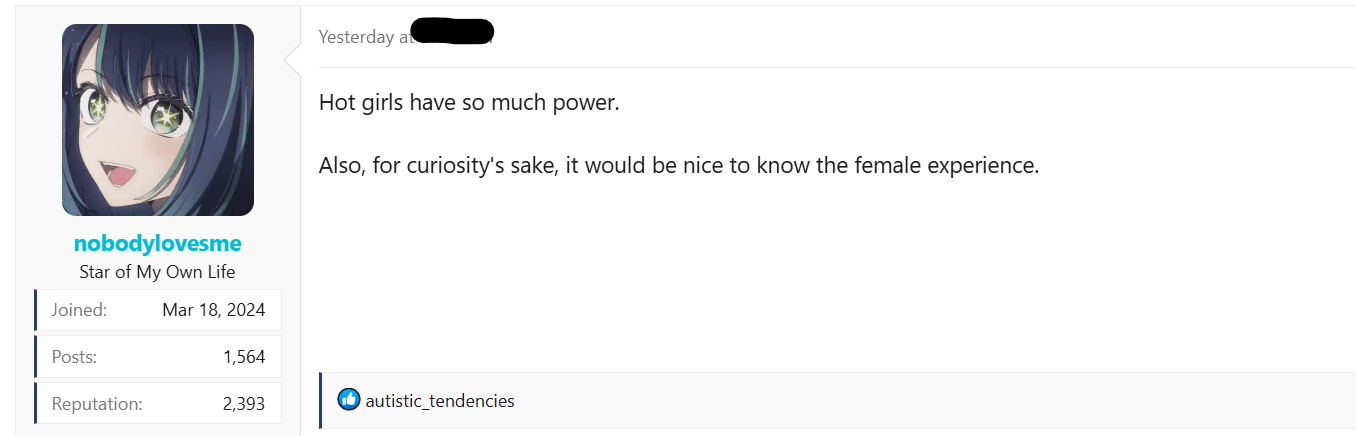Click the "Joined:" label in user stats
Viewport: 1356px width, 436px height.
pyautogui.click(x=79, y=310)
